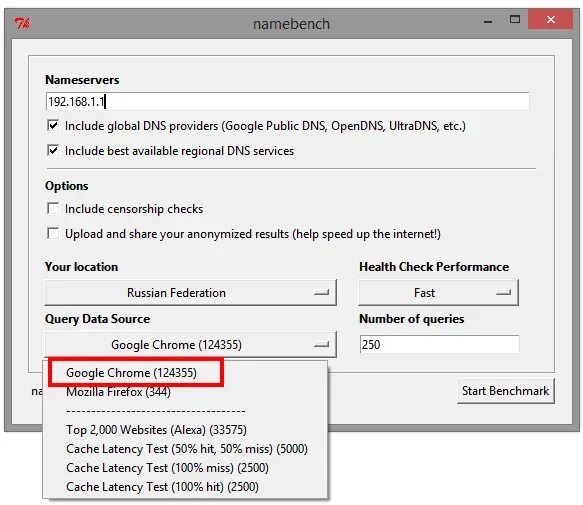
Task: Choose Cache Latency Test (100% miss)
Action: pyautogui.click(x=167, y=468)
